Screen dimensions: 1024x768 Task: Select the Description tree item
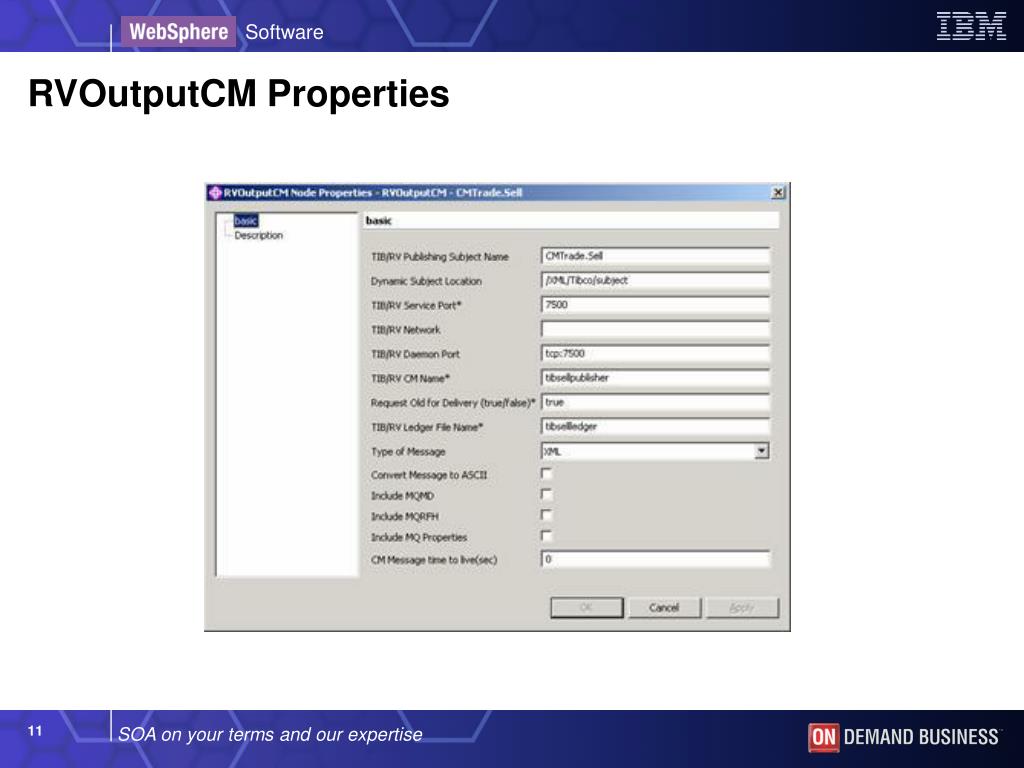click(259, 235)
